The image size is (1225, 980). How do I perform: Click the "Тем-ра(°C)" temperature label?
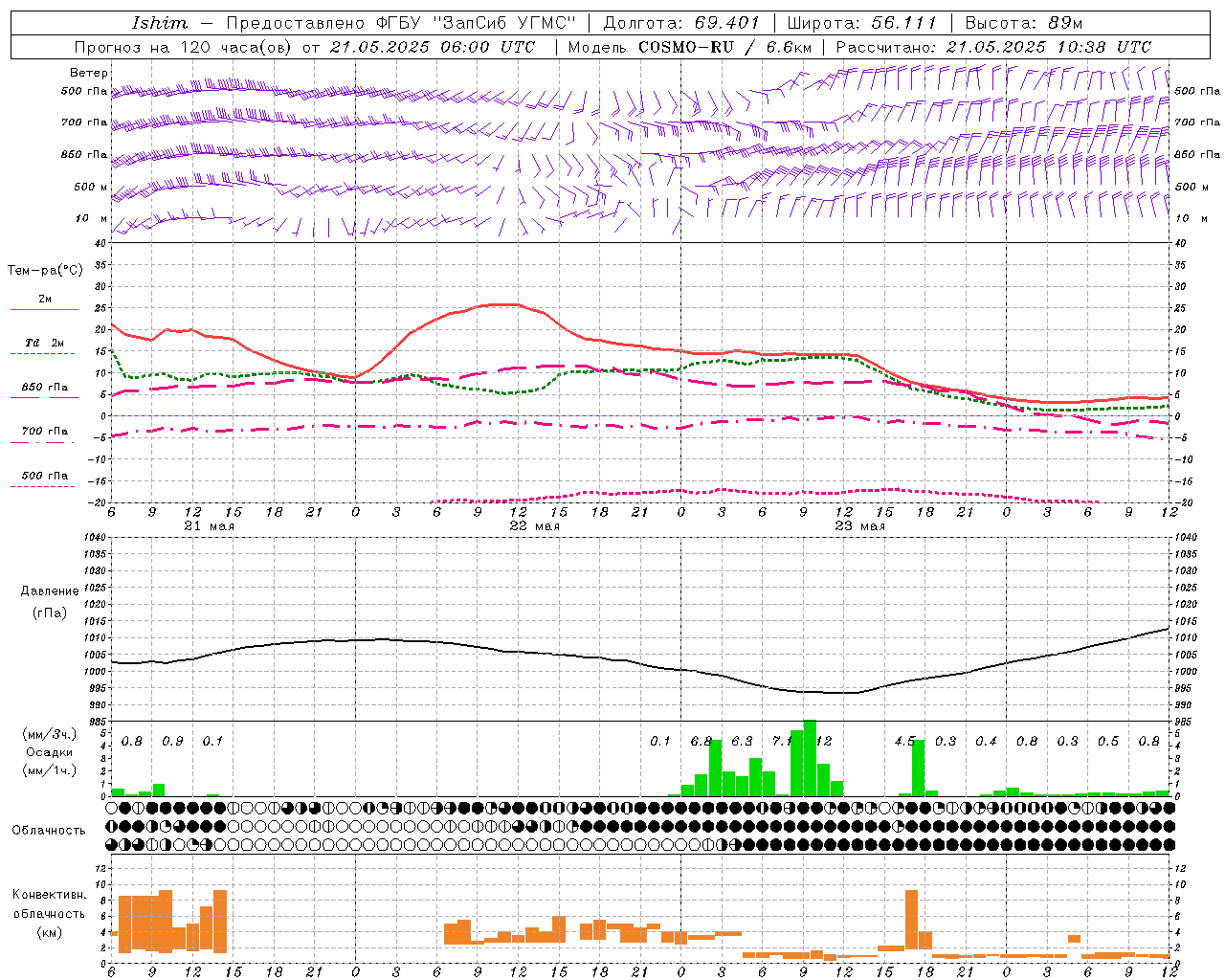[45, 271]
